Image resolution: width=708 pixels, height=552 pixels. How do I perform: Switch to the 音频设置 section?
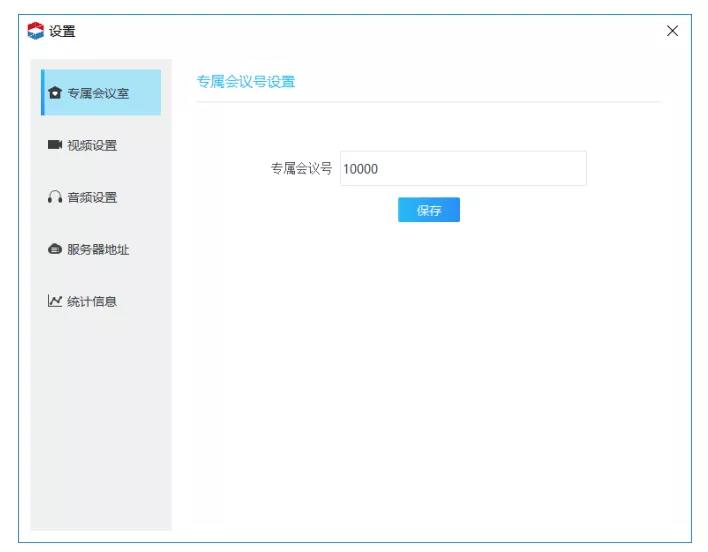pos(92,198)
